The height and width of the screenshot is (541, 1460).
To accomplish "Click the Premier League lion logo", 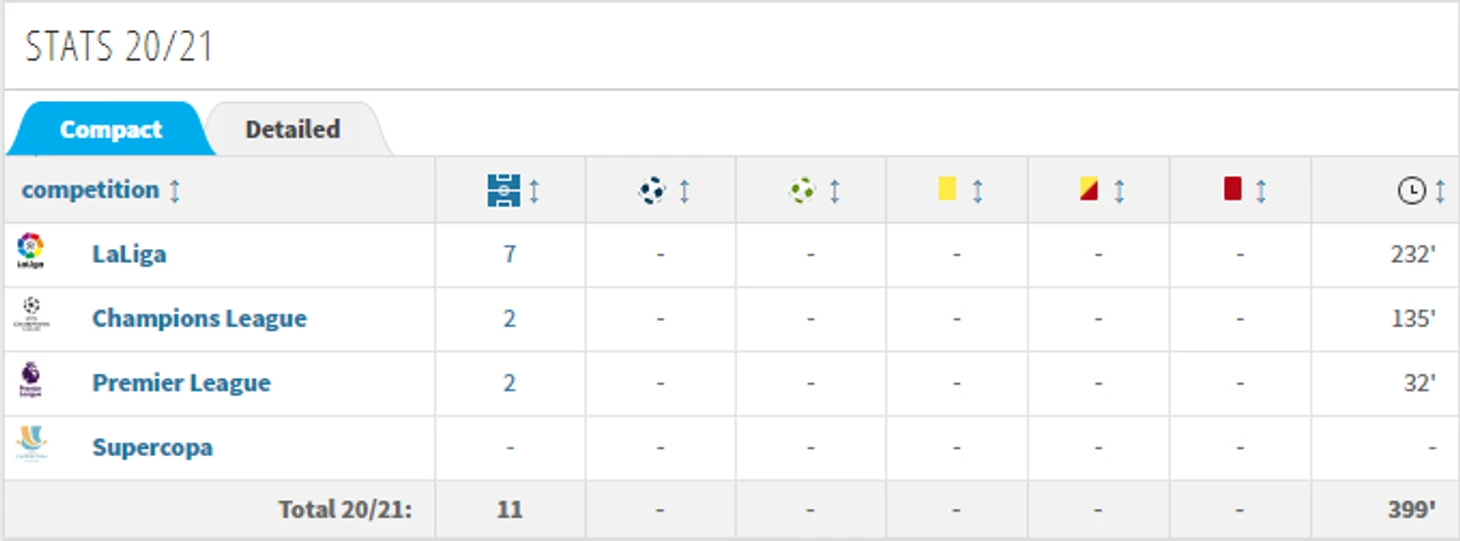I will [x=31, y=380].
